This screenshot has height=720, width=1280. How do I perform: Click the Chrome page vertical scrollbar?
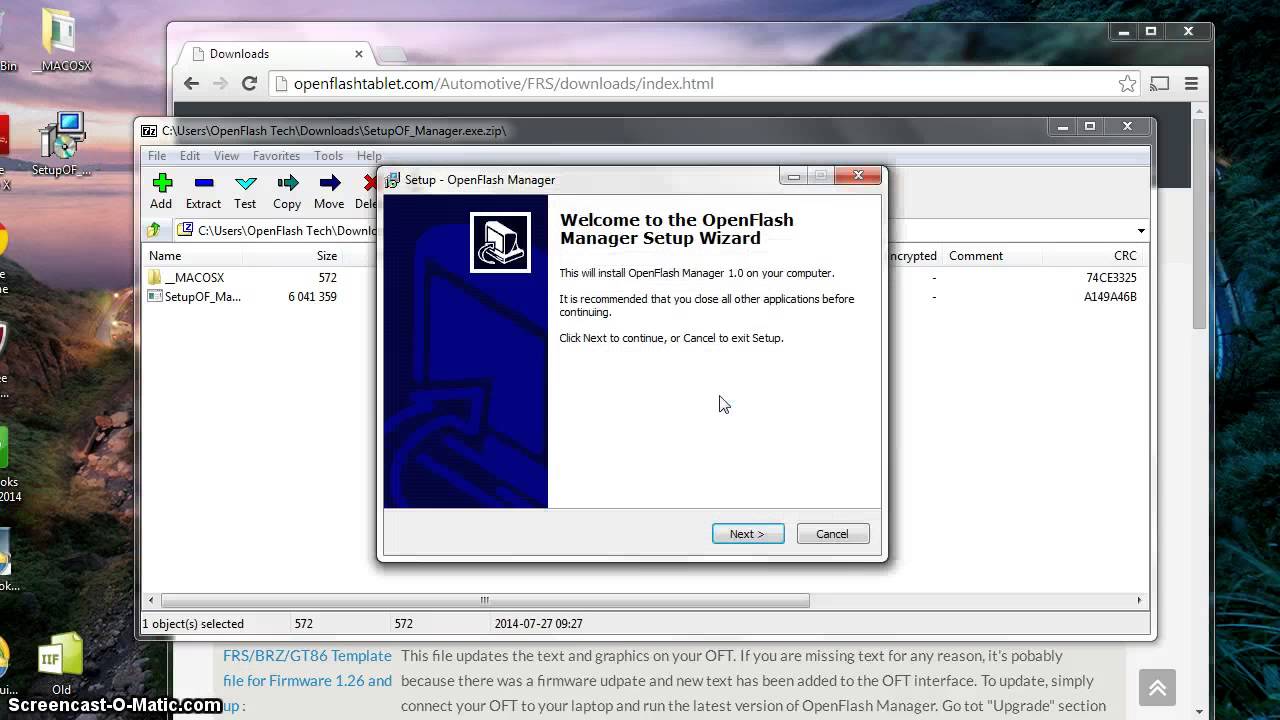point(1199,224)
